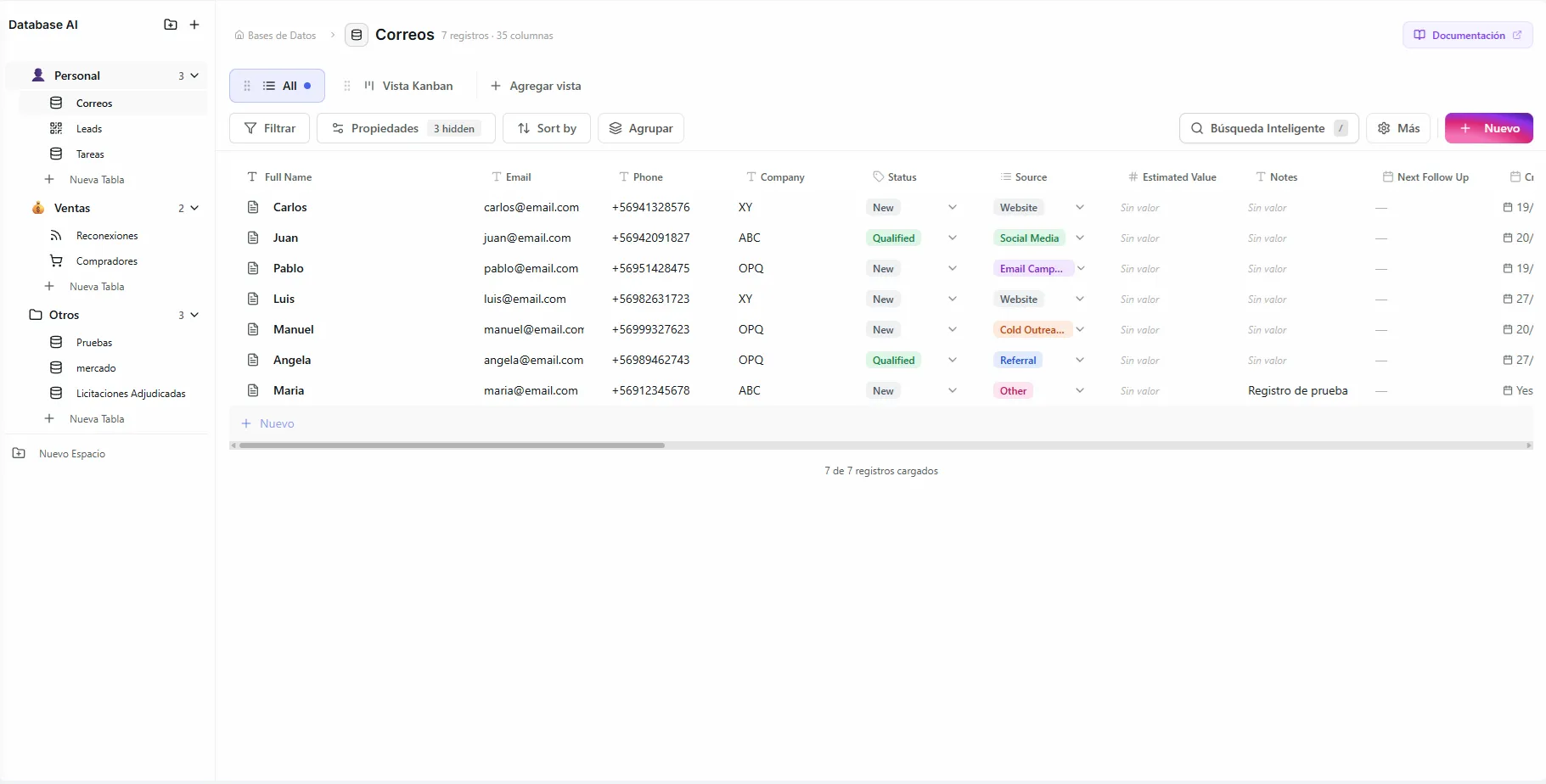Click the Nuevo Espacio folder icon
The image size is (1546, 784).
[x=19, y=453]
